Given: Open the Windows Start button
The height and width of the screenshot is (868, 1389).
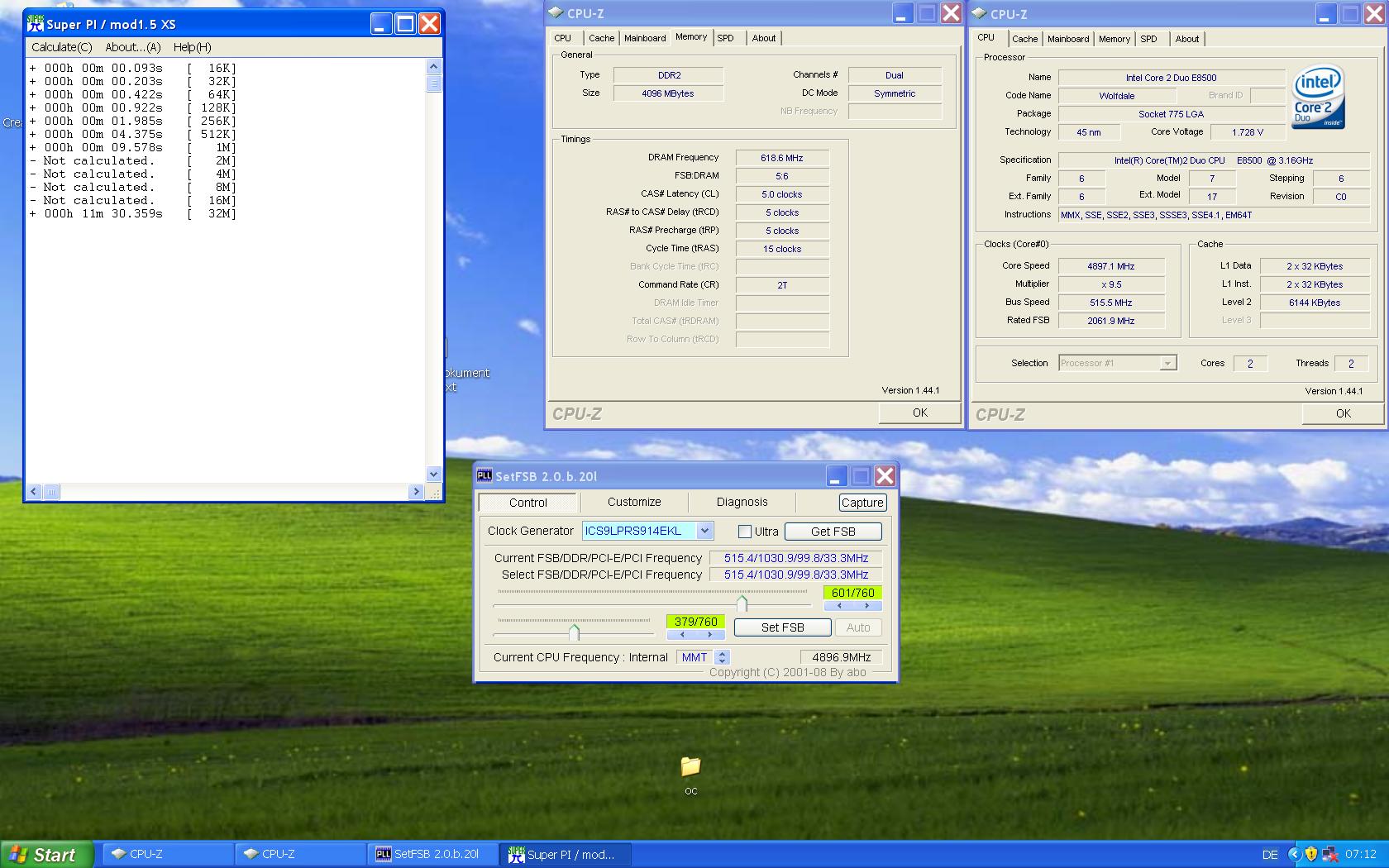Looking at the screenshot, I should click(47, 855).
